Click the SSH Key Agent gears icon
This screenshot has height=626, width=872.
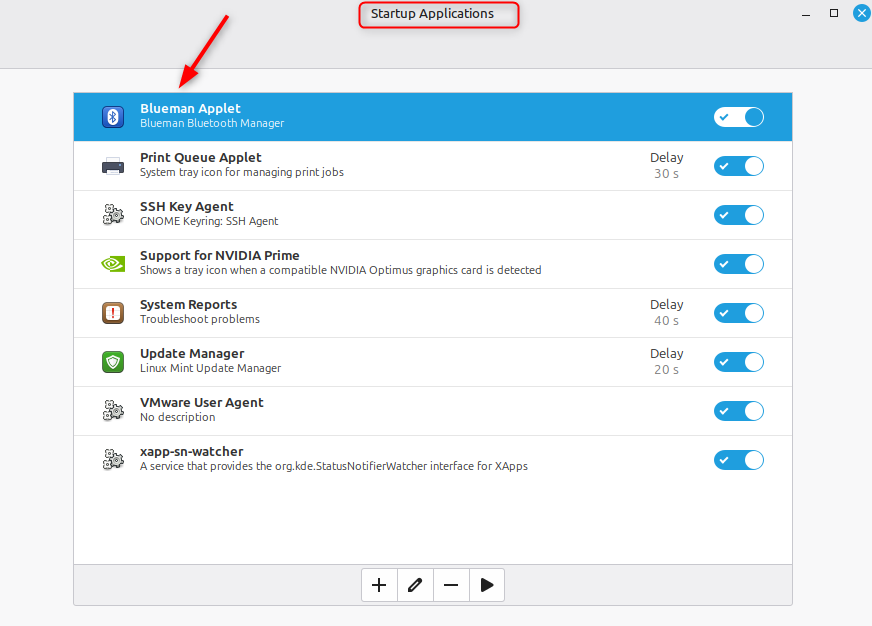pos(112,214)
